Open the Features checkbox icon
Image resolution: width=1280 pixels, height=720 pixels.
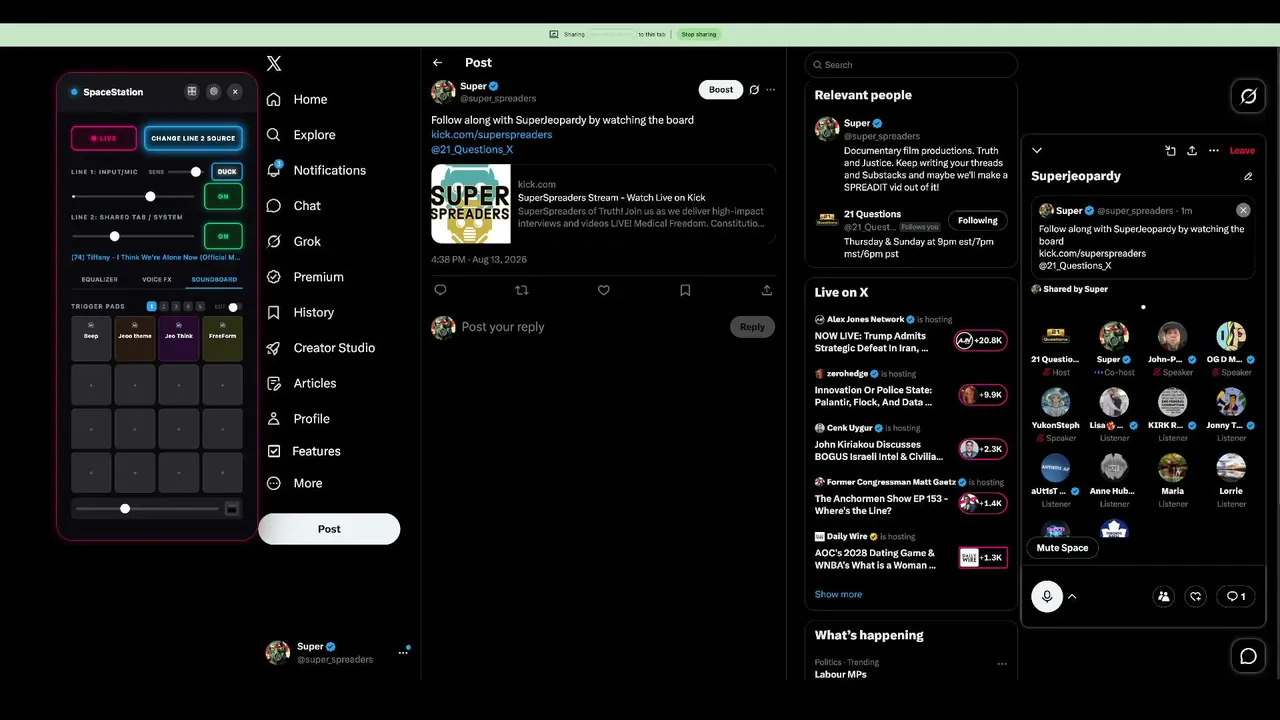click(x=274, y=451)
